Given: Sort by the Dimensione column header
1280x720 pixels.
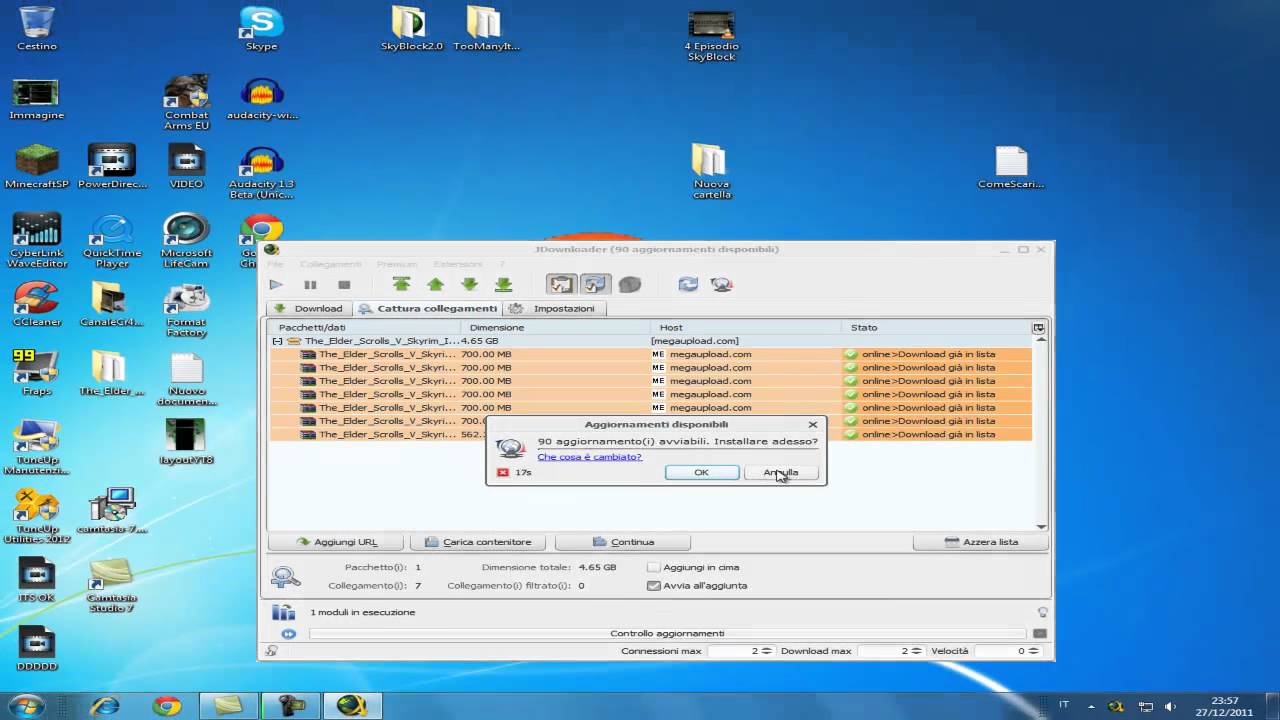Looking at the screenshot, I should tap(555, 327).
